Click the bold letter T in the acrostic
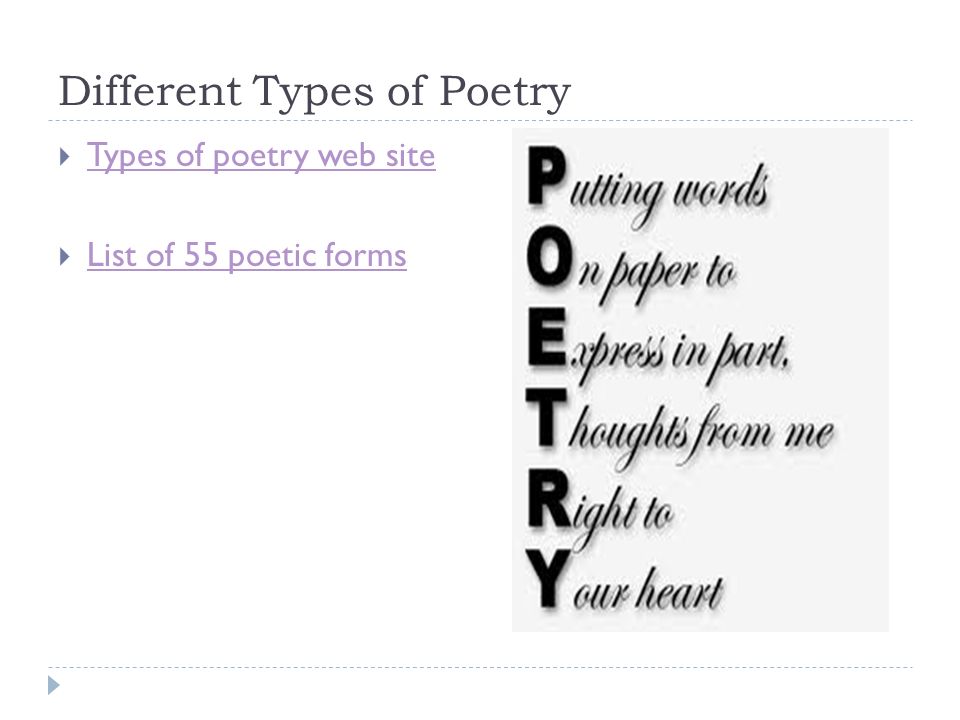The width and height of the screenshot is (960, 720). [x=546, y=419]
